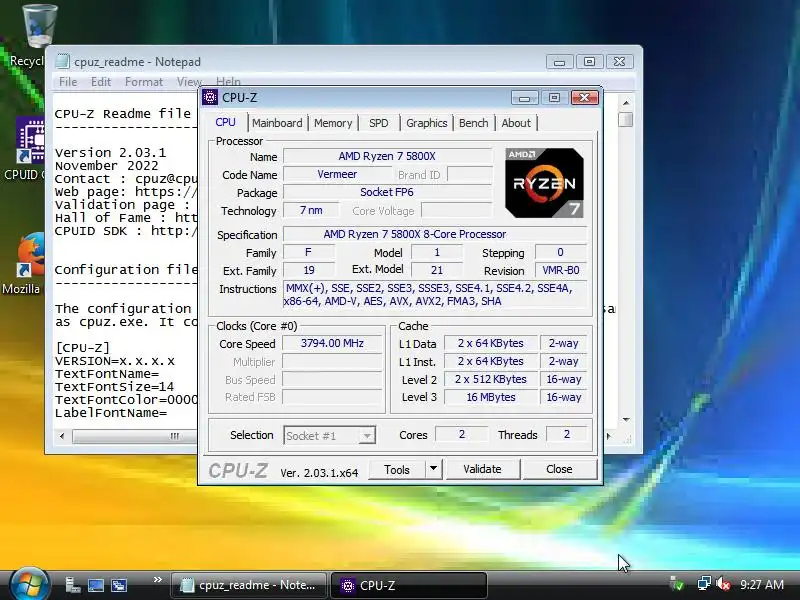800x600 pixels.
Task: Open the SPD tab
Action: [379, 123]
